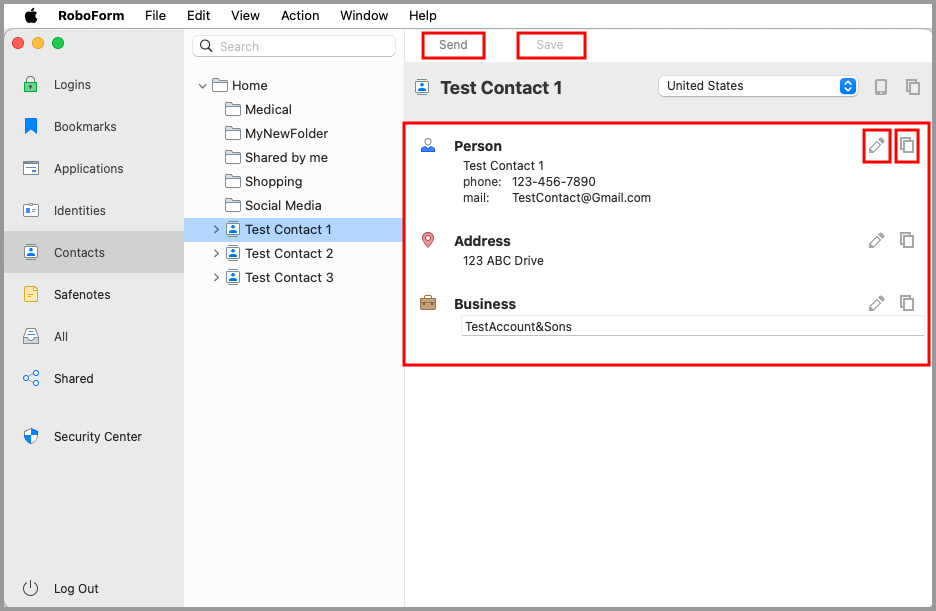Open the File menu
The image size is (936, 611).
pos(155,16)
